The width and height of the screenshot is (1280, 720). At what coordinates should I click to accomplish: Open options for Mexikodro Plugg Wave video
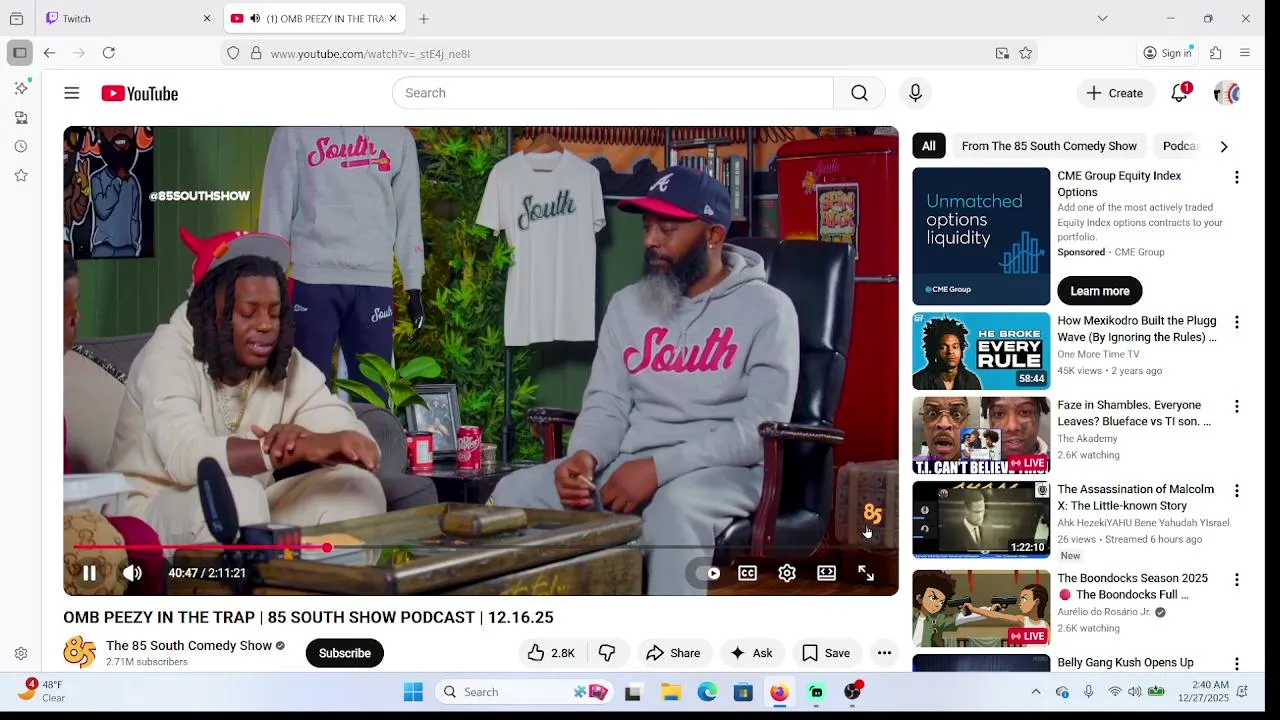pos(1237,322)
